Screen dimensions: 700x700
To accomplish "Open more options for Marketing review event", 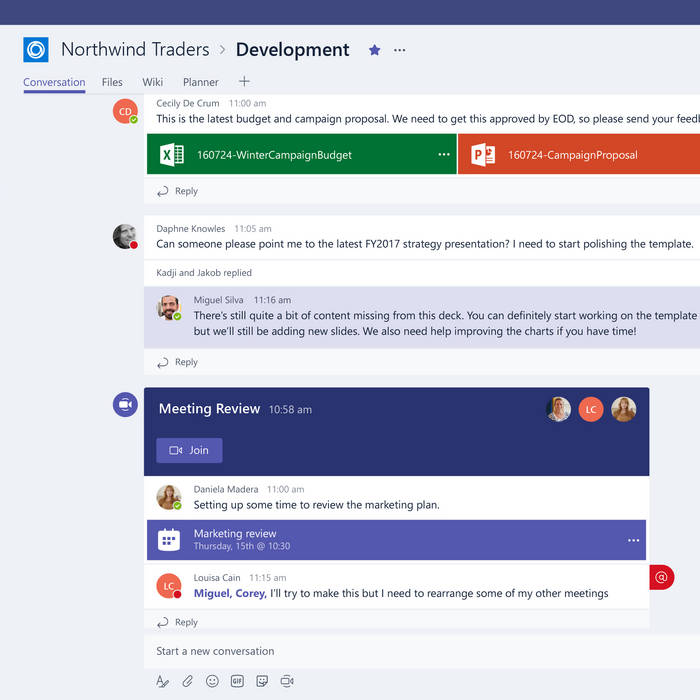I will tap(633, 540).
